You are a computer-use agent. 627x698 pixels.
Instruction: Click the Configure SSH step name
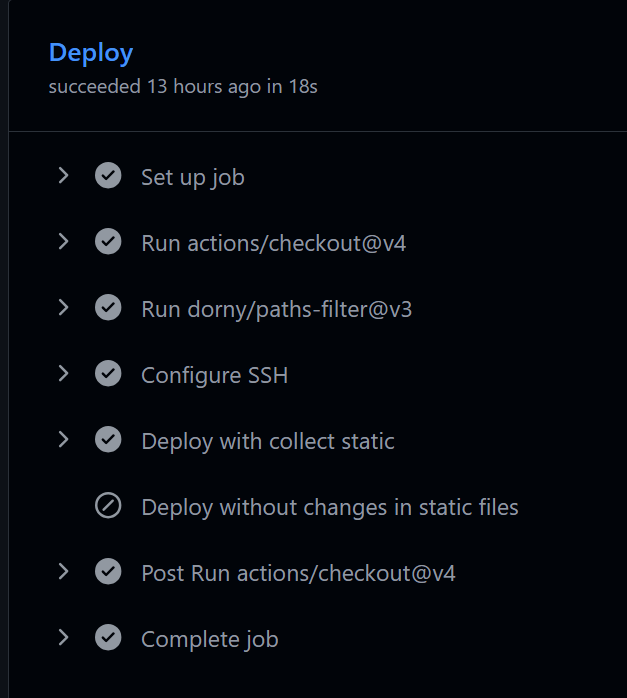[x=214, y=375]
